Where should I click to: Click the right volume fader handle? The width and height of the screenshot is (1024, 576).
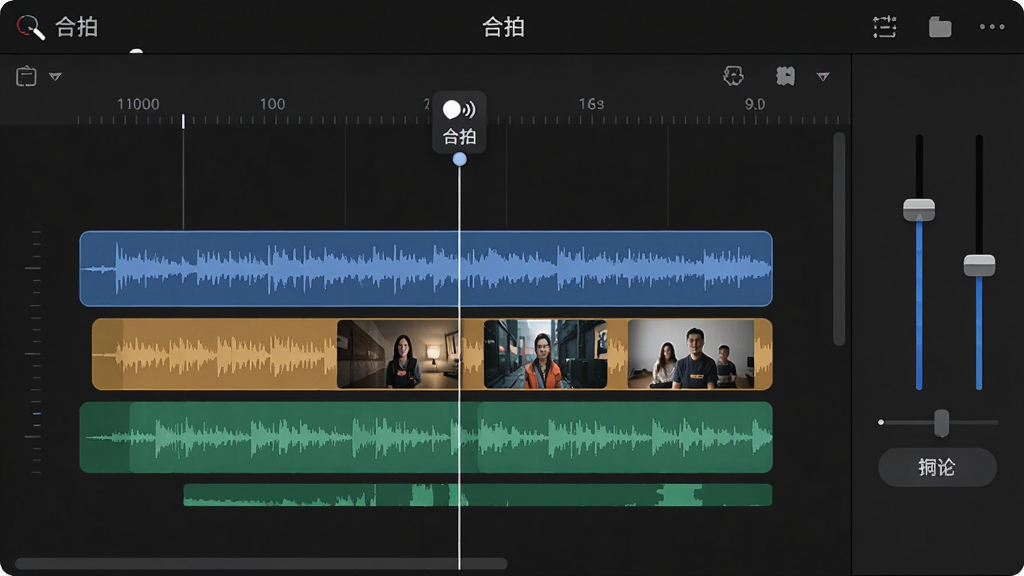[x=979, y=265]
